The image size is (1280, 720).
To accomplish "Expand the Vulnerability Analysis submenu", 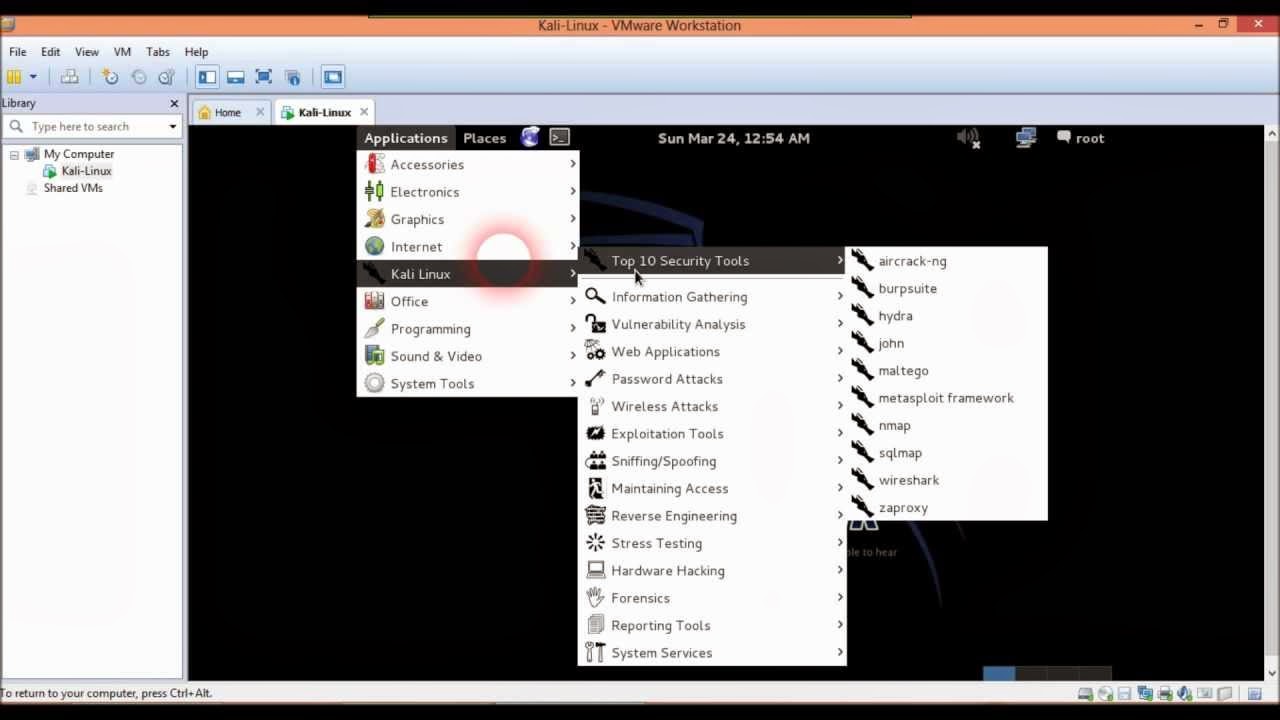I will coord(712,324).
